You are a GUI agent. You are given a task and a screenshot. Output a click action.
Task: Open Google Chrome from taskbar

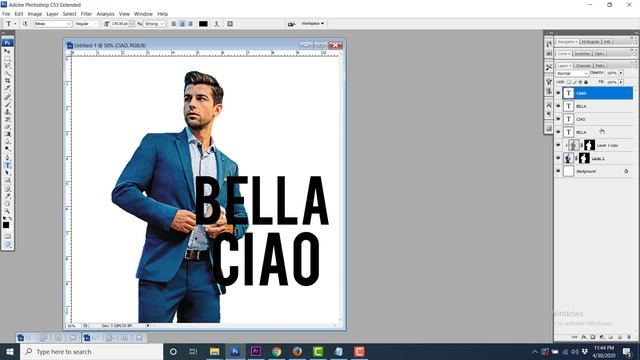tap(277, 351)
